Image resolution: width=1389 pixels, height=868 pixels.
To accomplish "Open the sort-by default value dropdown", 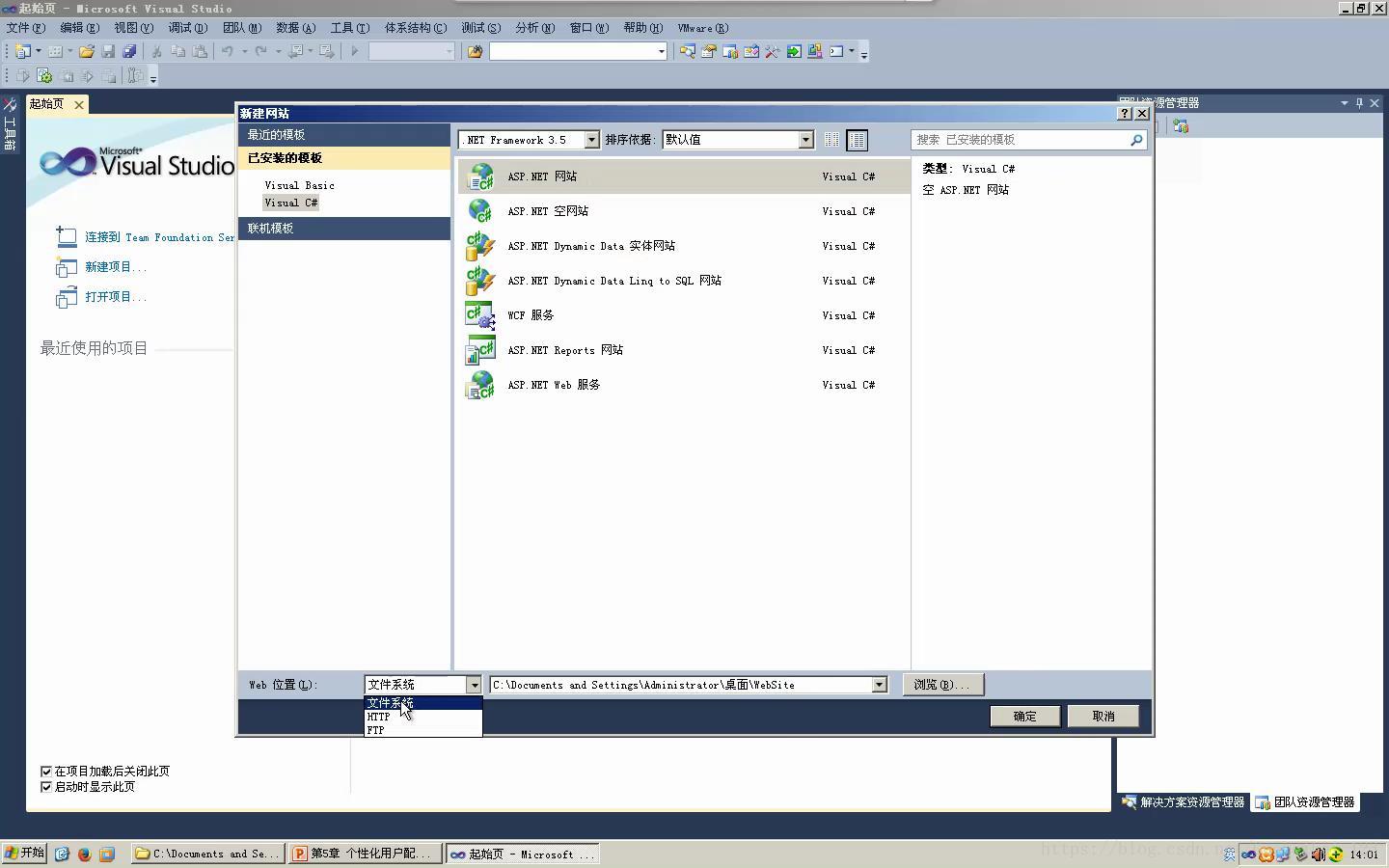I will 805,140.
